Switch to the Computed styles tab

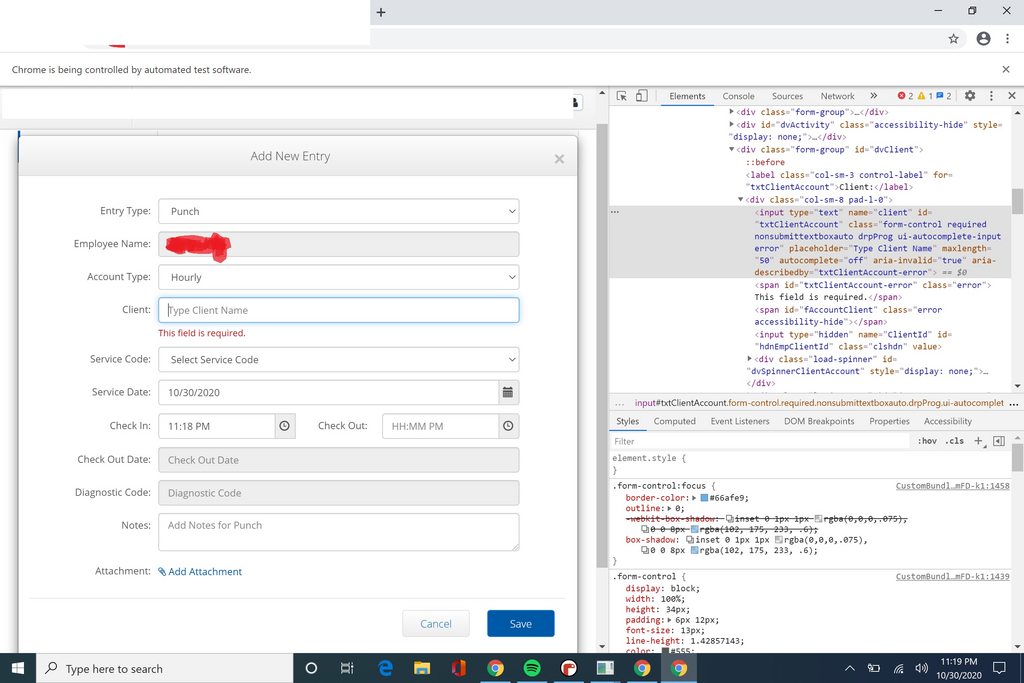point(674,421)
